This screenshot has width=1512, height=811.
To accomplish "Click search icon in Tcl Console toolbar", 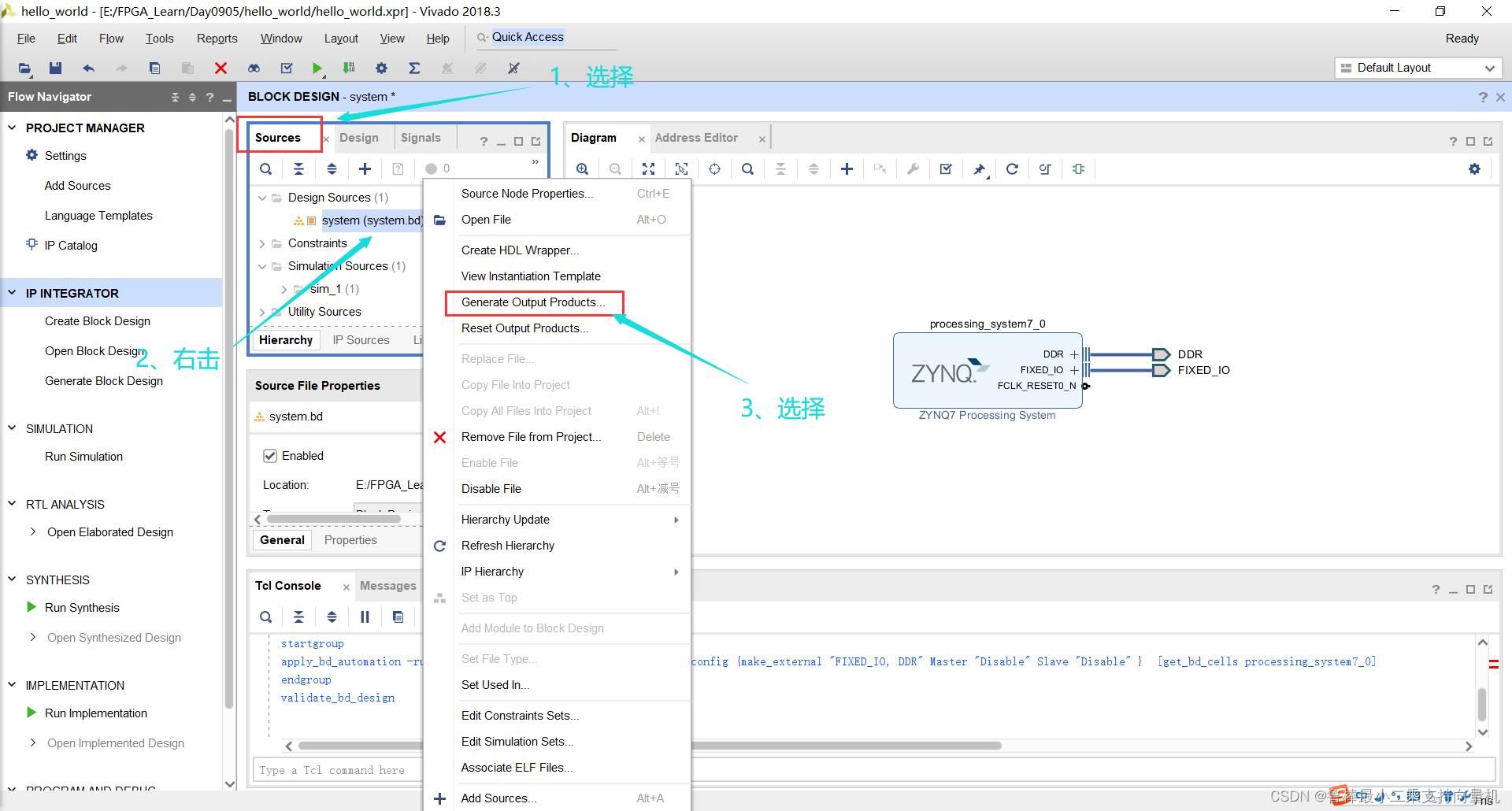I will click(x=266, y=617).
